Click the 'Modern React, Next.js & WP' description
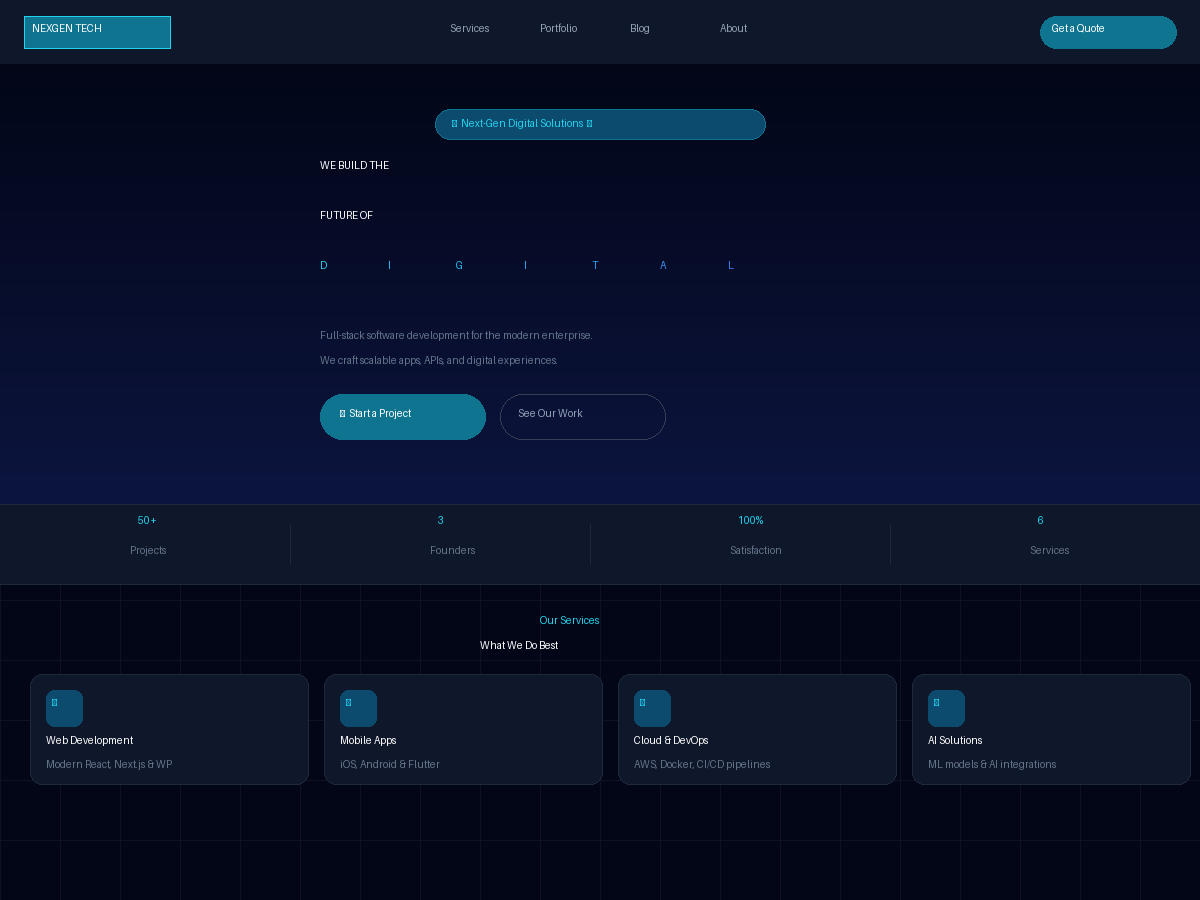This screenshot has height=900, width=1200. (x=109, y=765)
